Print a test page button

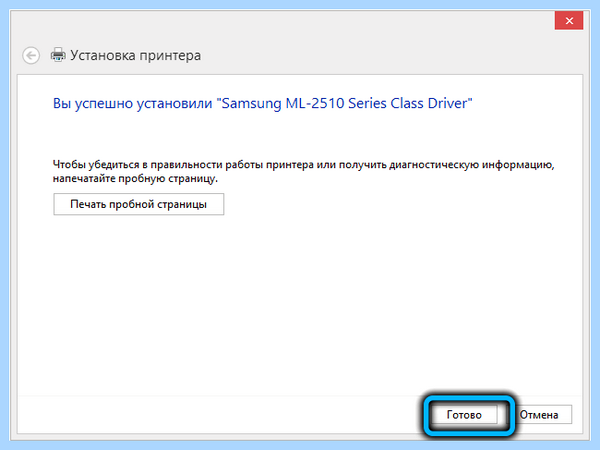pyautogui.click(x=139, y=204)
